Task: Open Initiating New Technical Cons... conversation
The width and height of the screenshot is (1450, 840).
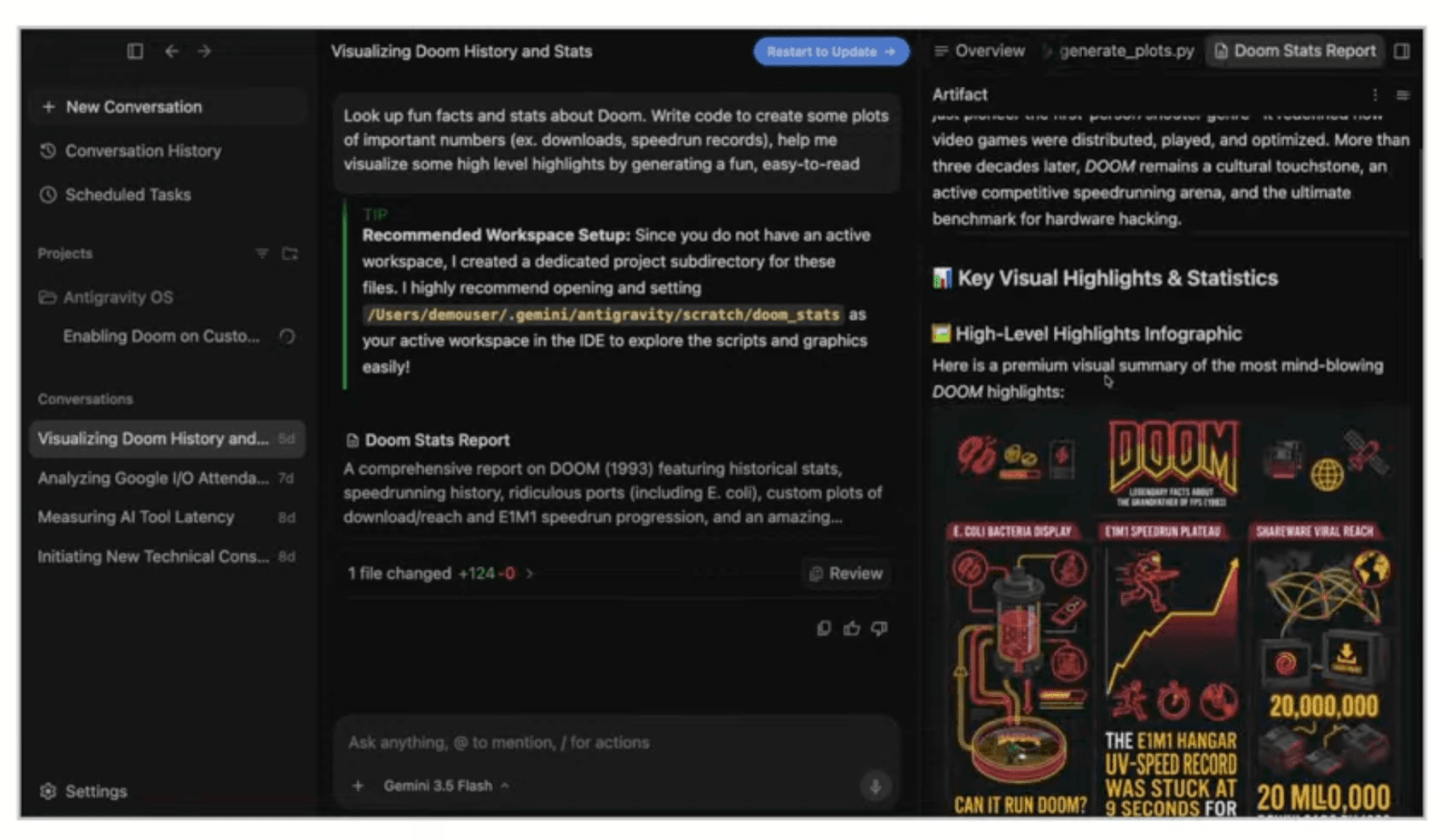Action: (x=168, y=556)
